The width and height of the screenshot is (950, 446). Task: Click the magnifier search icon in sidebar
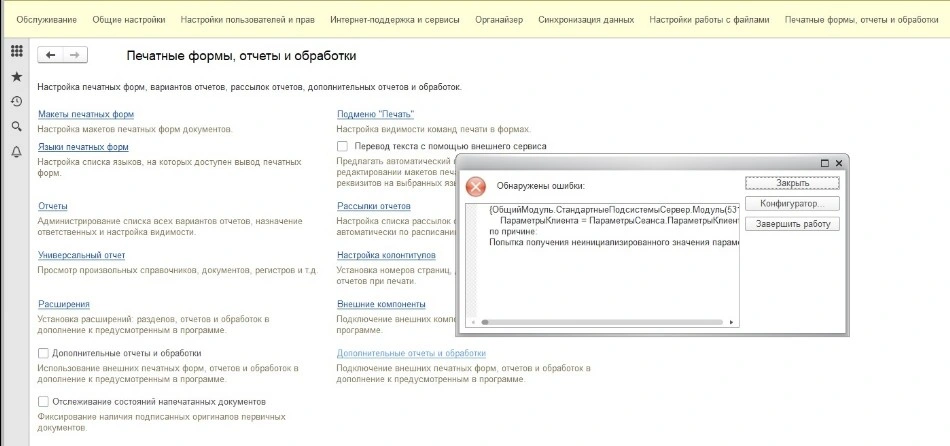click(x=16, y=127)
